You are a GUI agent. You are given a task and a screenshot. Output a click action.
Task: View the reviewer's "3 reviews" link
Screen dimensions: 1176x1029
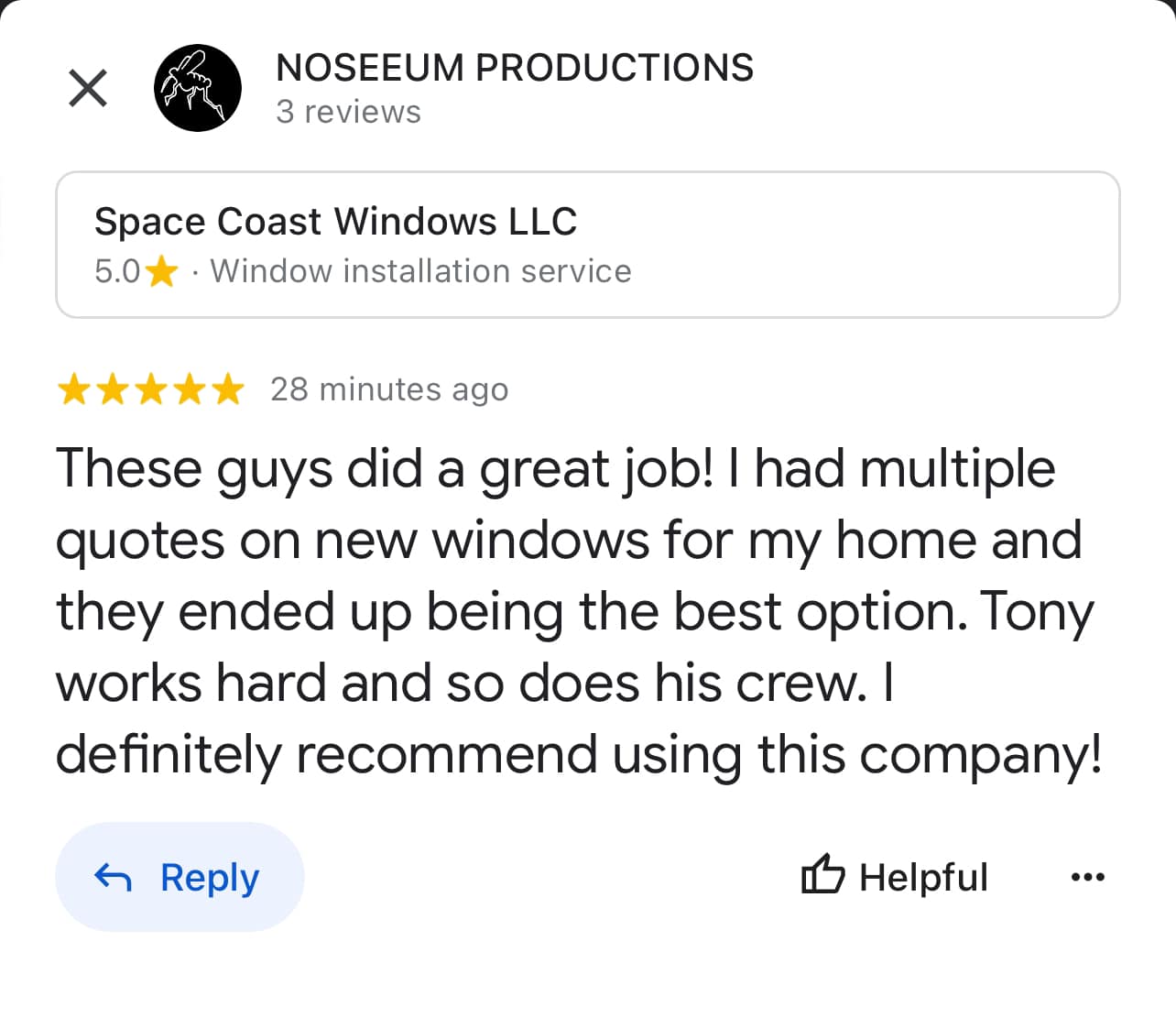tap(348, 112)
